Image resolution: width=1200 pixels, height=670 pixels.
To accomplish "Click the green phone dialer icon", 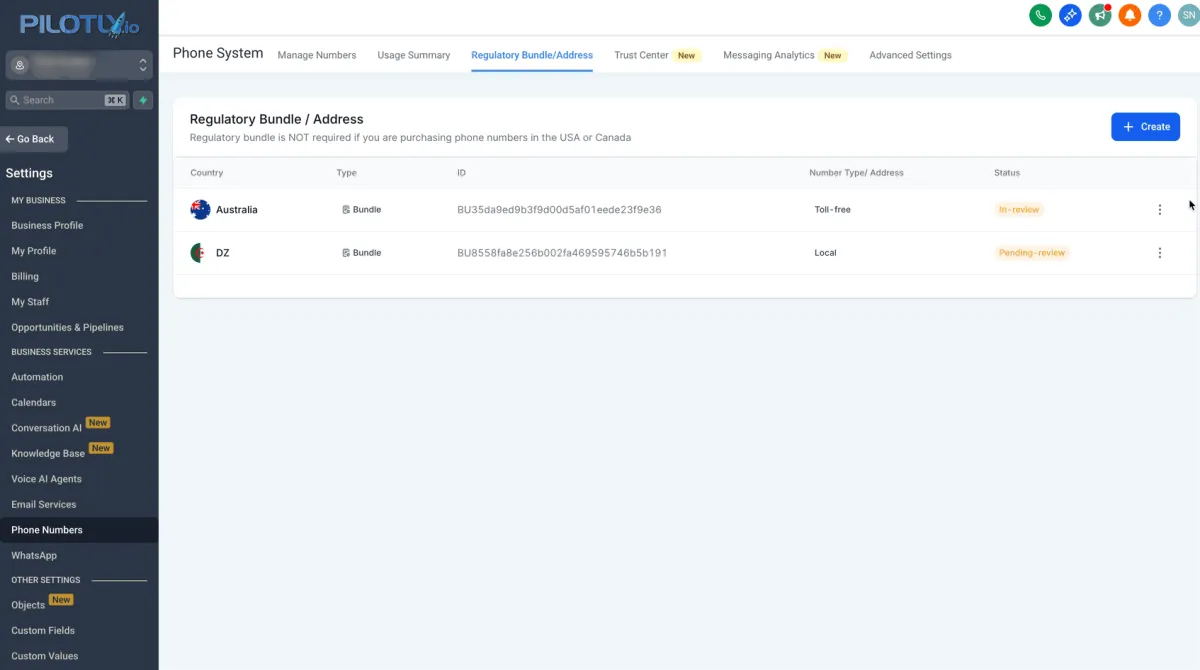I will click(x=1040, y=15).
